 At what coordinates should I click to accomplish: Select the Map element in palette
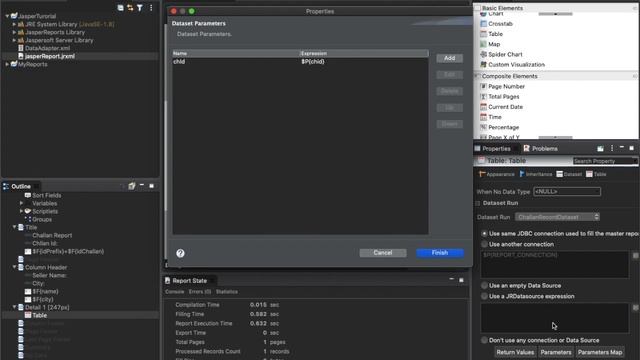point(494,44)
